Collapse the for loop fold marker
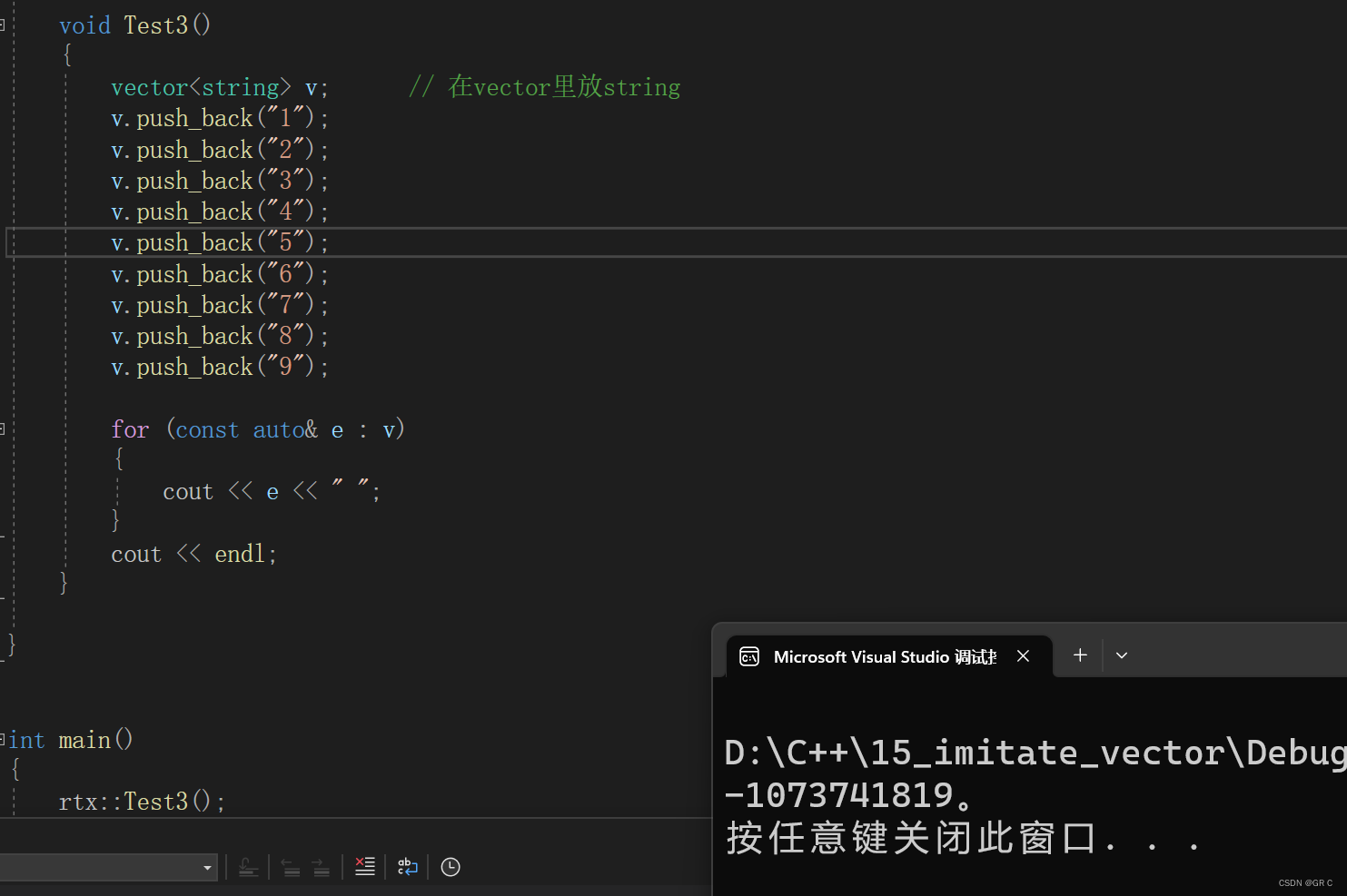 tap(3, 428)
